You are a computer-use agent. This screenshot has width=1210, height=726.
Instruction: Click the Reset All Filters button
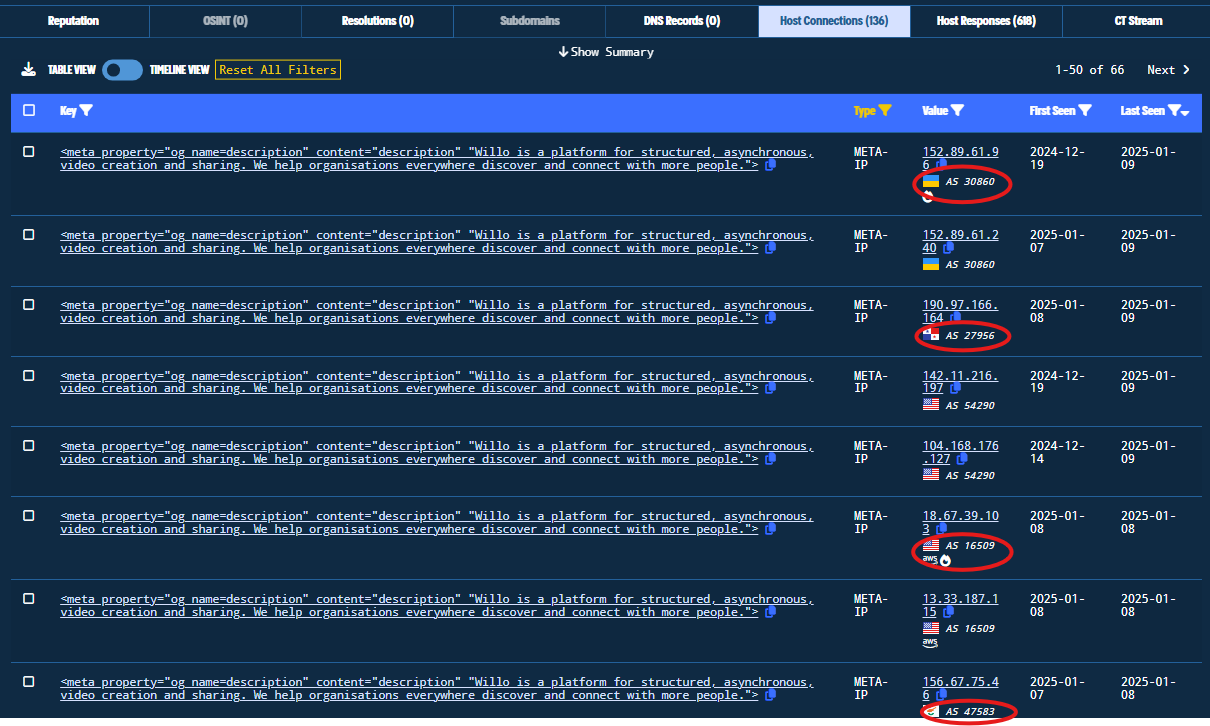pyautogui.click(x=278, y=70)
